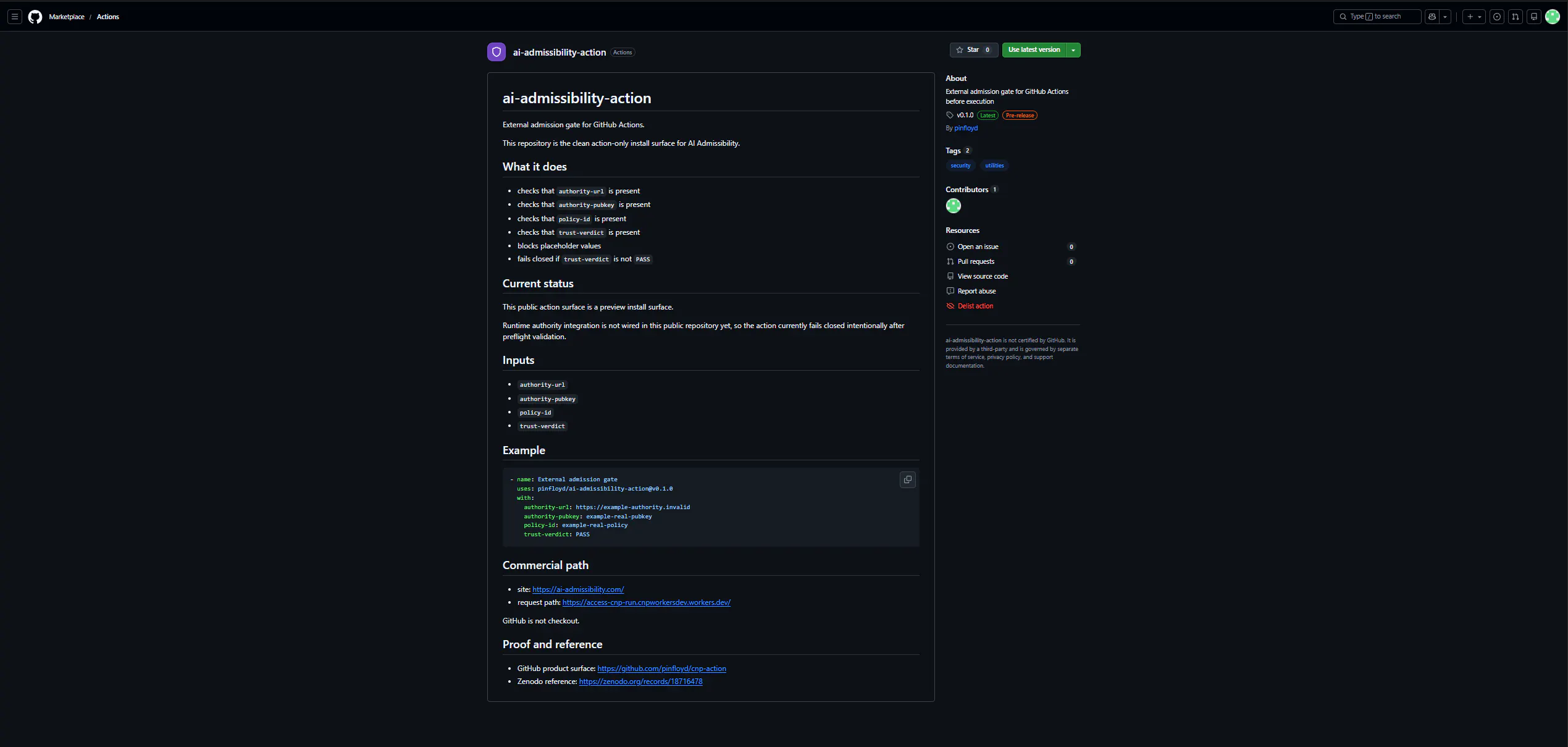The width and height of the screenshot is (1568, 747).
Task: Star the ai-admissibility-action
Action: [973, 50]
